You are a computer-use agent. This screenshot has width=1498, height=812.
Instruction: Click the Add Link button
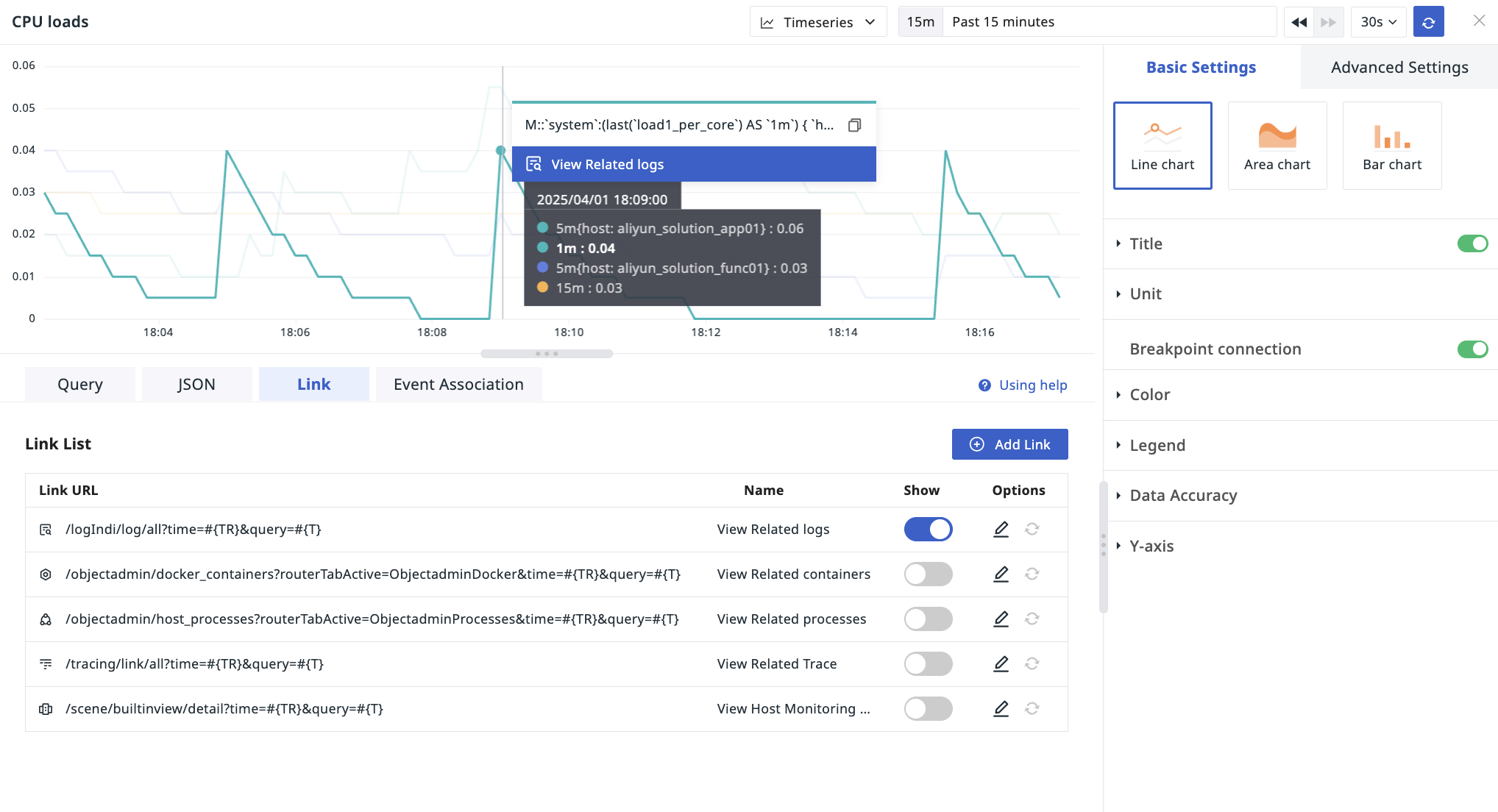1009,444
